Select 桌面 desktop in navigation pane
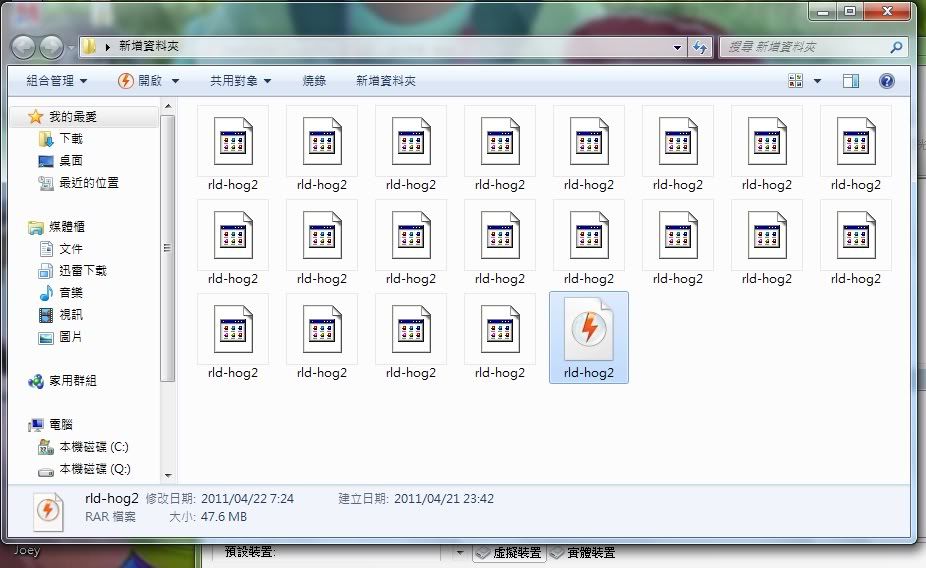 coord(70,161)
